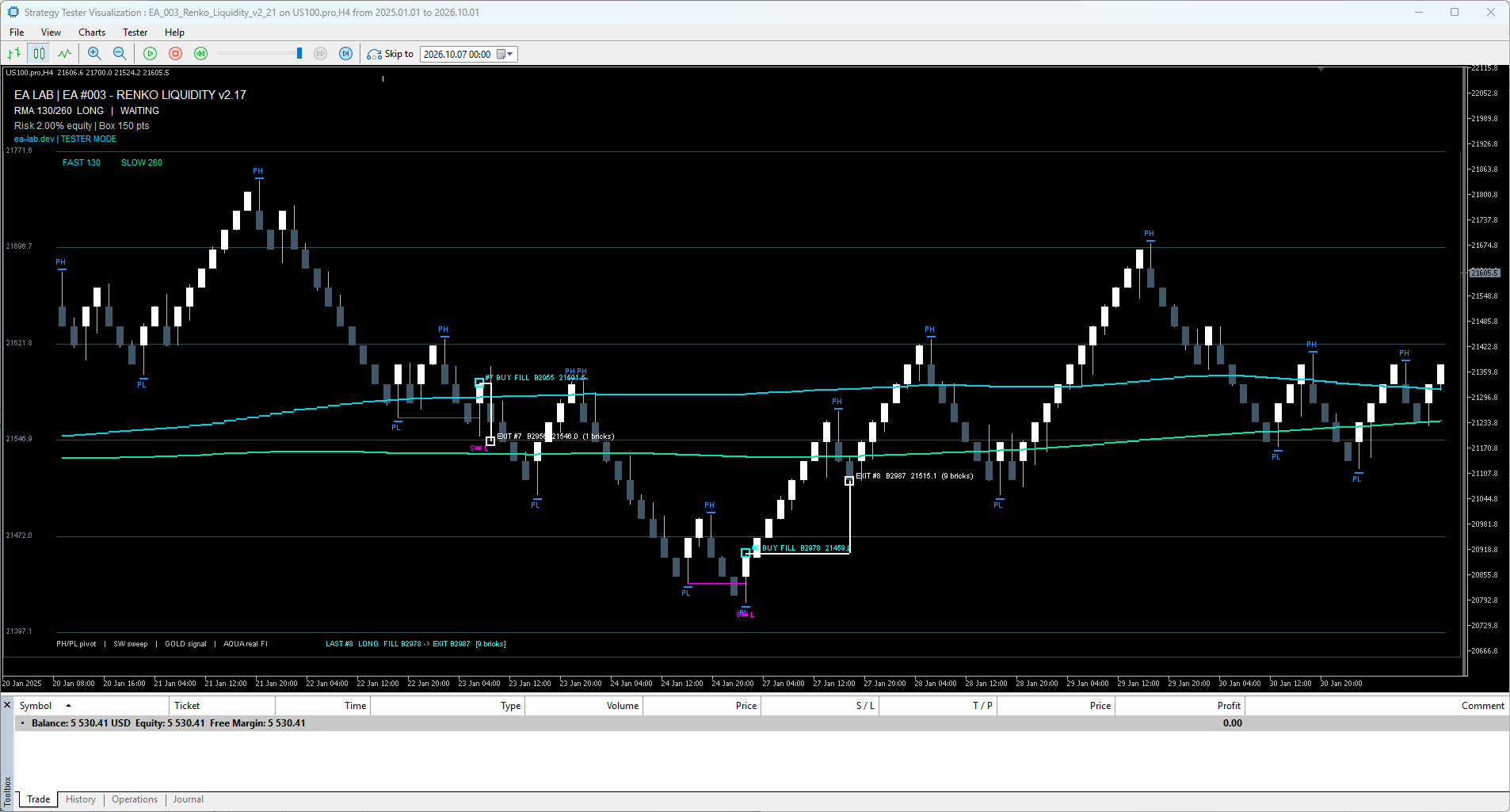Viewport: 1510px width, 812px height.
Task: Open the Help menu
Action: coord(174,32)
